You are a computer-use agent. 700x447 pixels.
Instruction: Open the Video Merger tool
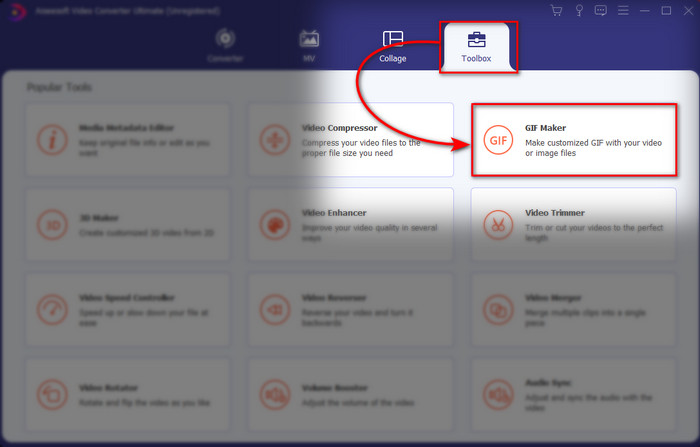(x=574, y=309)
